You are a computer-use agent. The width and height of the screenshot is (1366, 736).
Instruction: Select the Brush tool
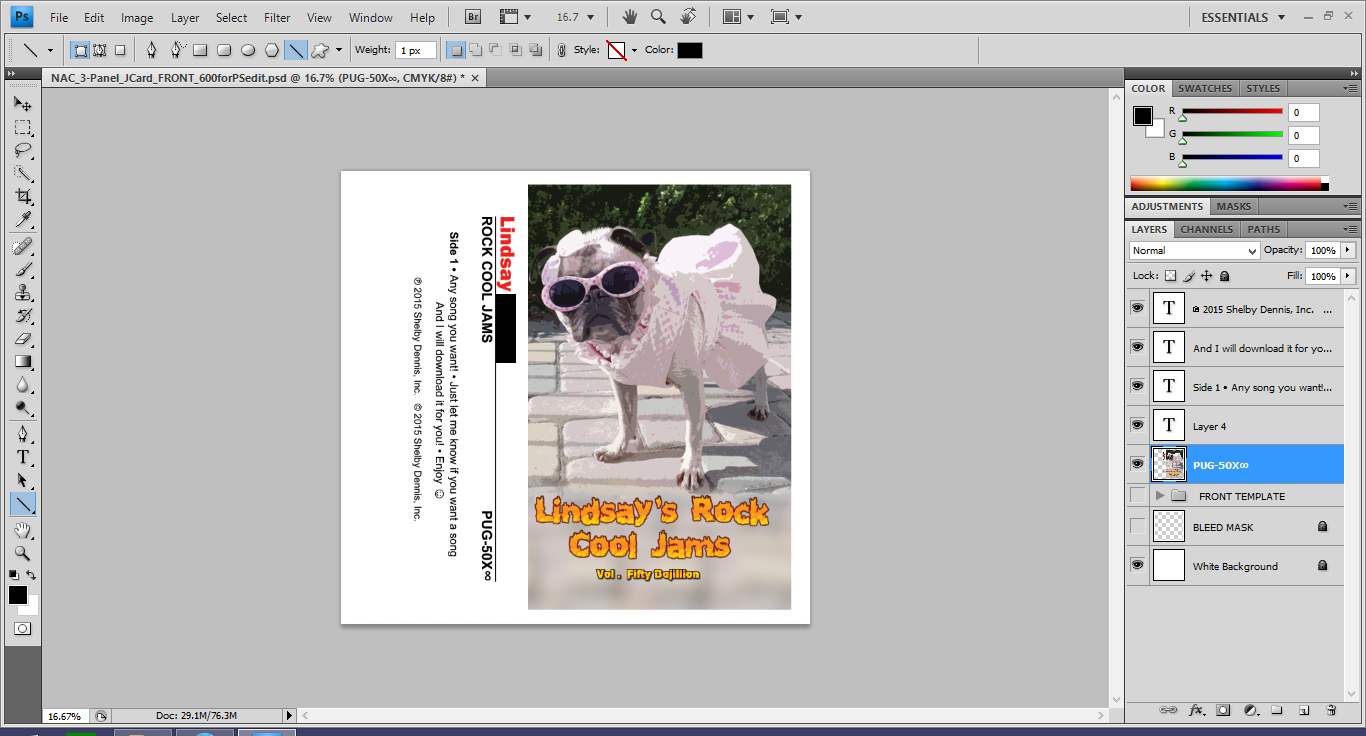(x=22, y=268)
